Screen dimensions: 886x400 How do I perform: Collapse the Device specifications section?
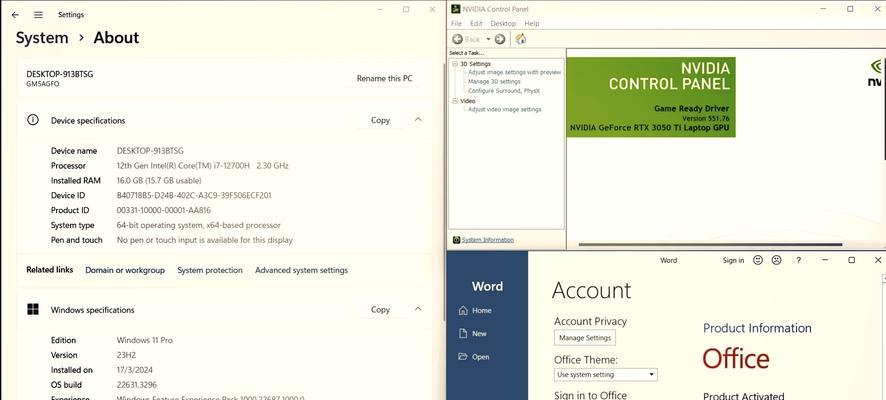click(x=418, y=120)
